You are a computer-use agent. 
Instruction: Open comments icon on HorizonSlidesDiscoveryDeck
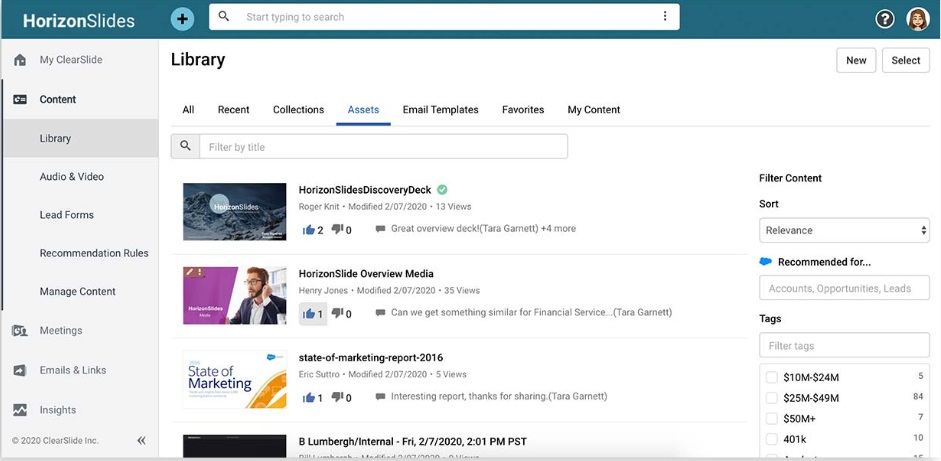click(x=380, y=229)
